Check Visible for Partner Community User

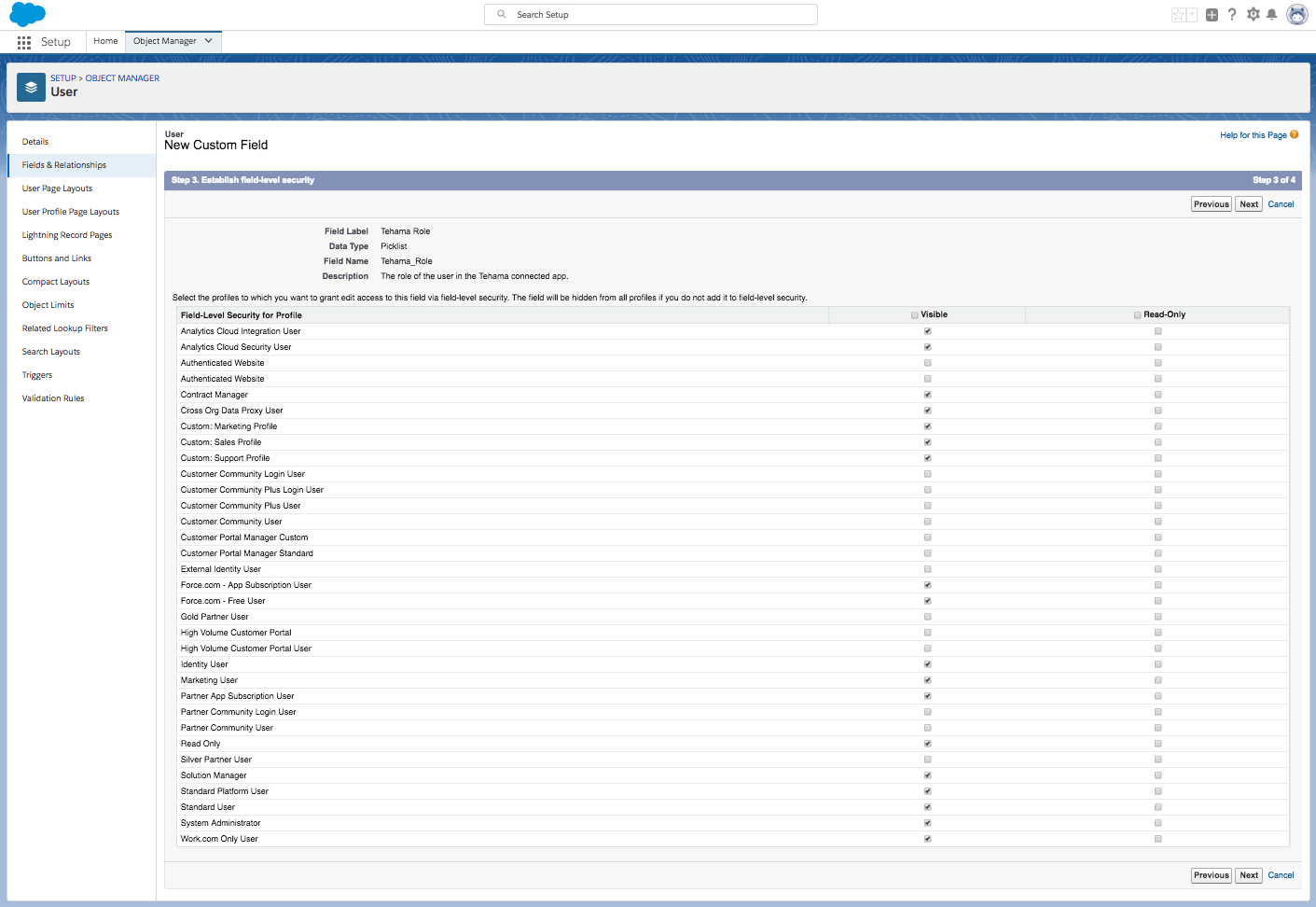pyautogui.click(x=927, y=728)
